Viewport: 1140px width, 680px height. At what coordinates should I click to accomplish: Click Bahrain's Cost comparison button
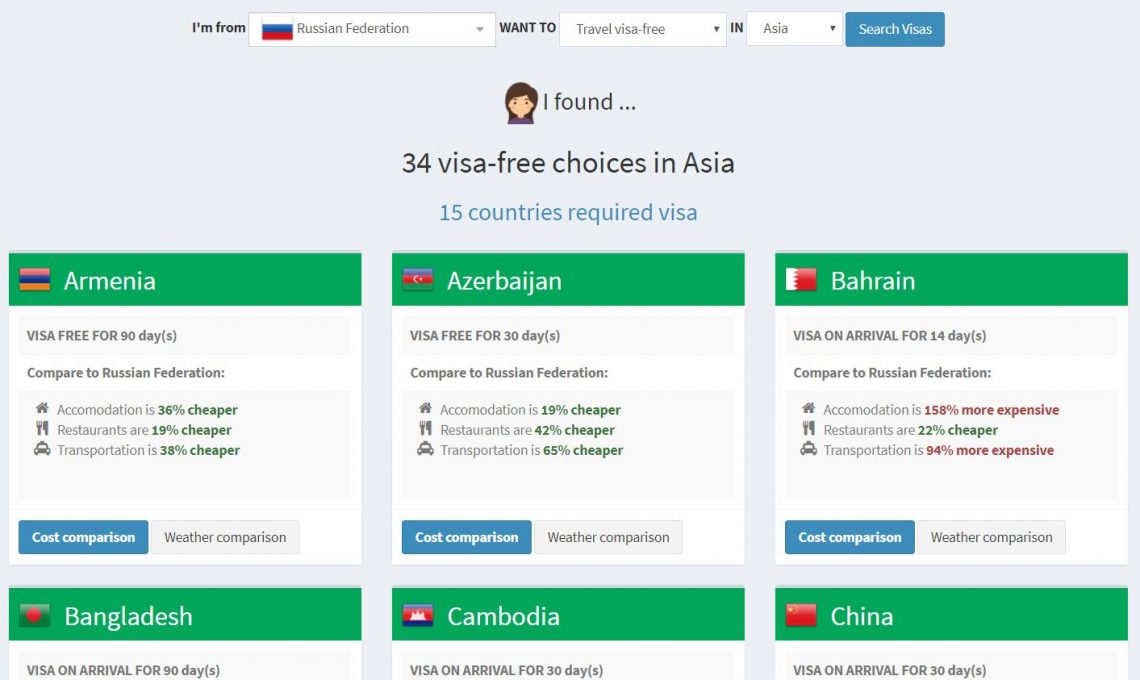[849, 537]
